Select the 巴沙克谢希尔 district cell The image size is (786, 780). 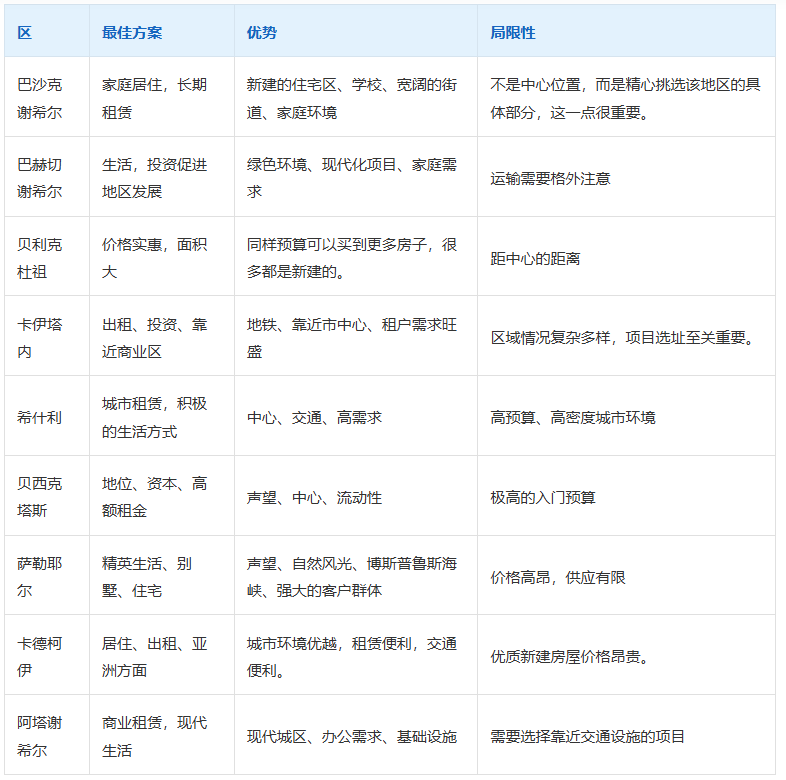(x=47, y=97)
